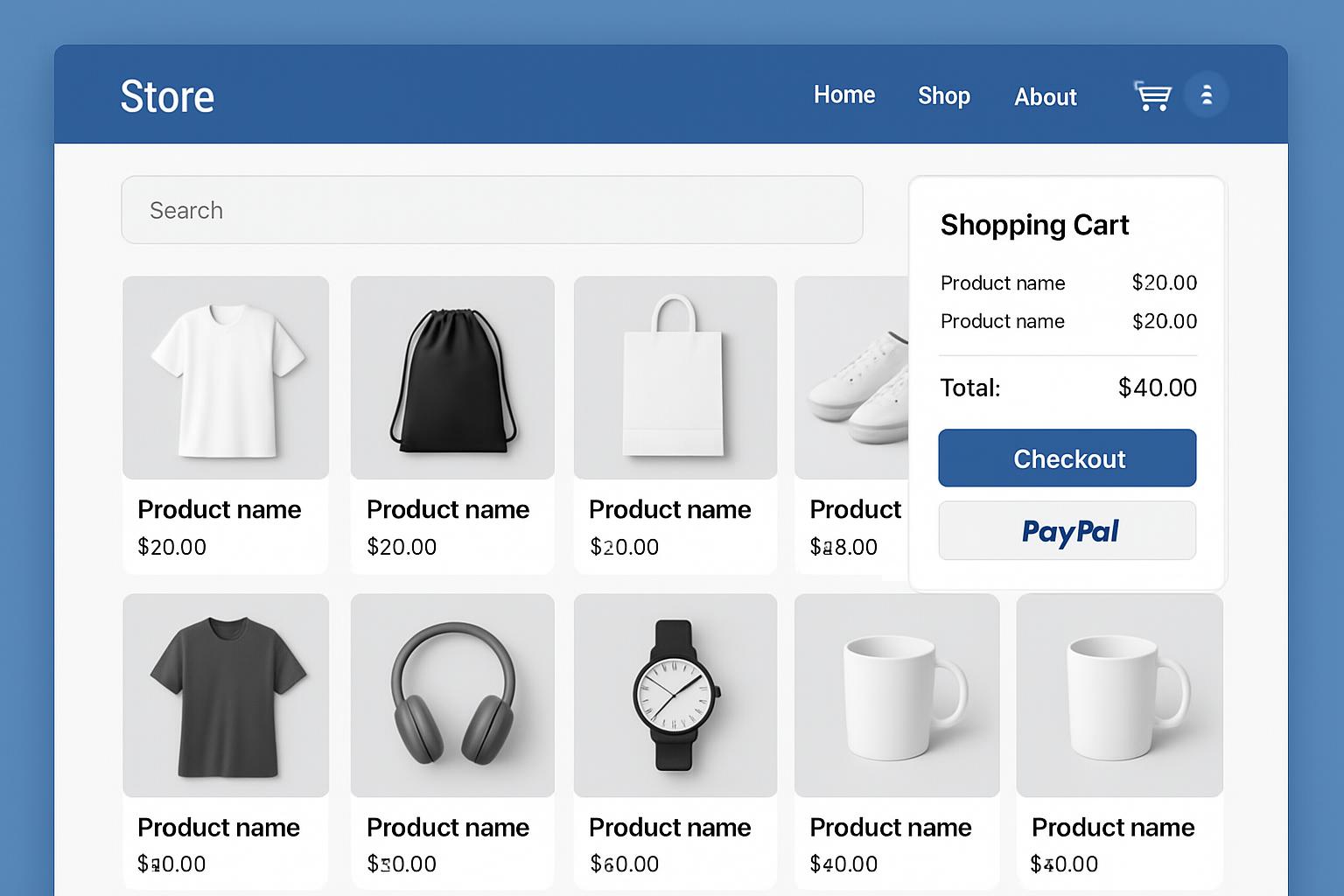Image resolution: width=1344 pixels, height=896 pixels.
Task: Select the black wristwatch product image
Action: [675, 696]
